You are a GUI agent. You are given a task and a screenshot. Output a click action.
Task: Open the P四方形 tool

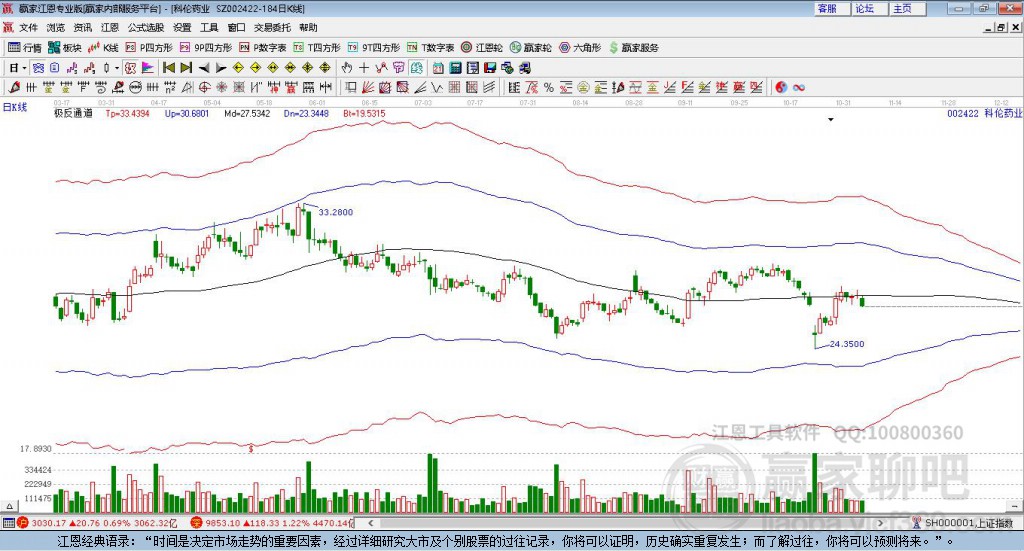point(149,48)
